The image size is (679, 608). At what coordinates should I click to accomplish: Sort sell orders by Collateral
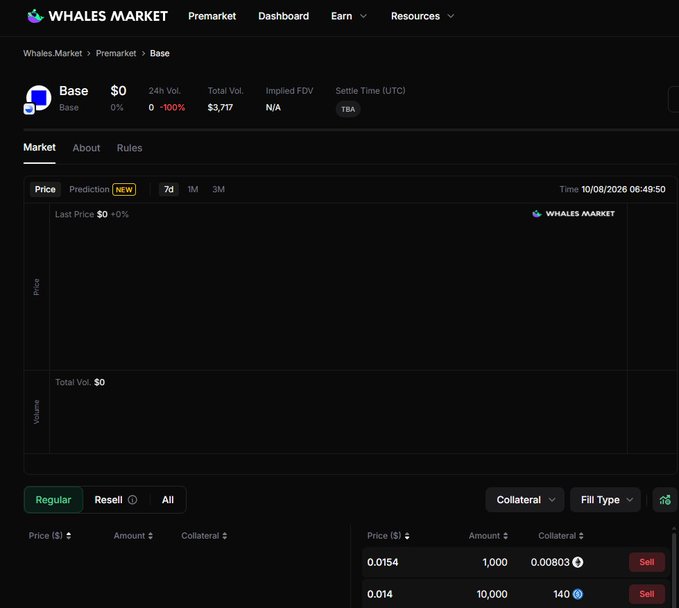pyautogui.click(x=561, y=536)
